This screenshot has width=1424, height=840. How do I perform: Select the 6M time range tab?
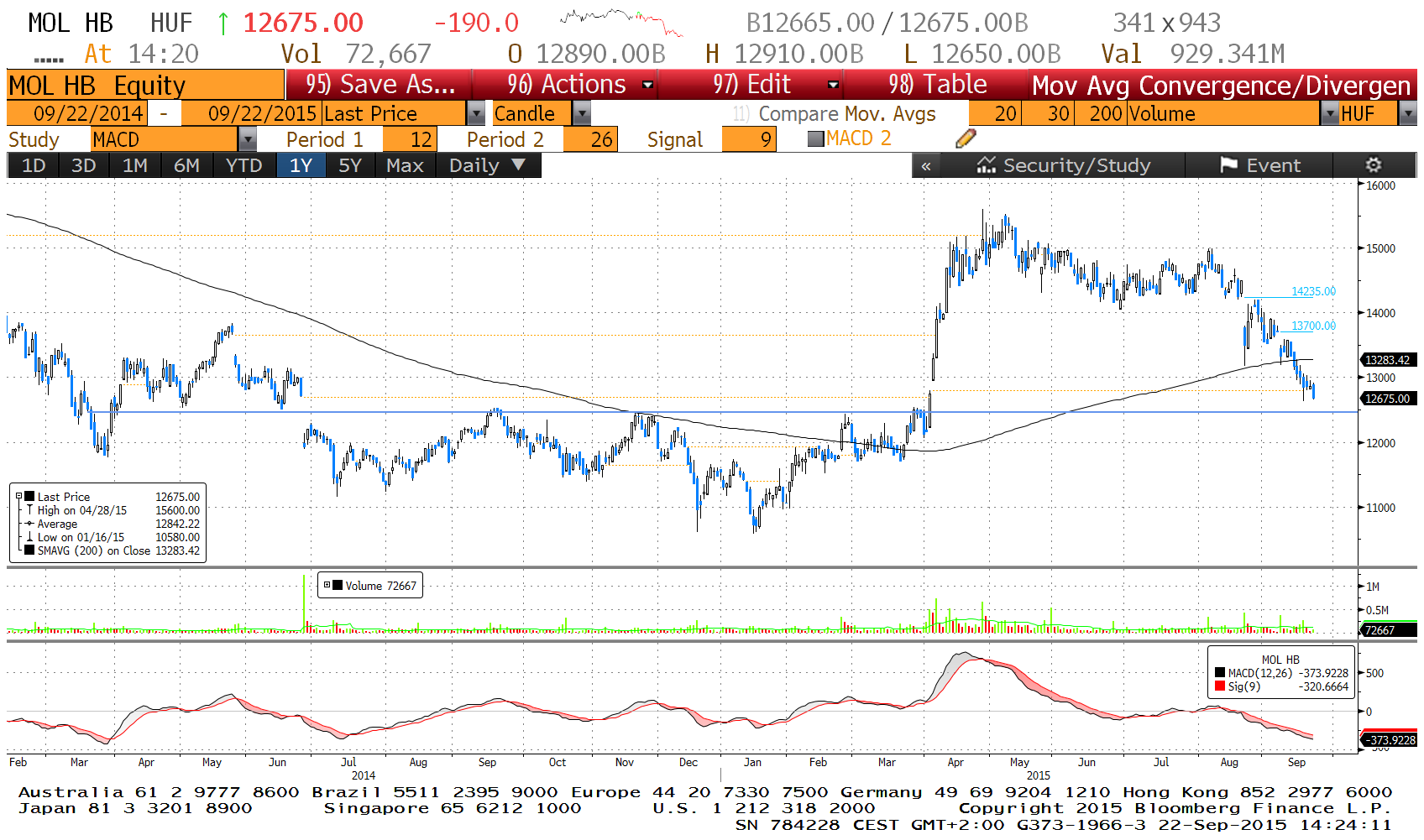coord(186,165)
